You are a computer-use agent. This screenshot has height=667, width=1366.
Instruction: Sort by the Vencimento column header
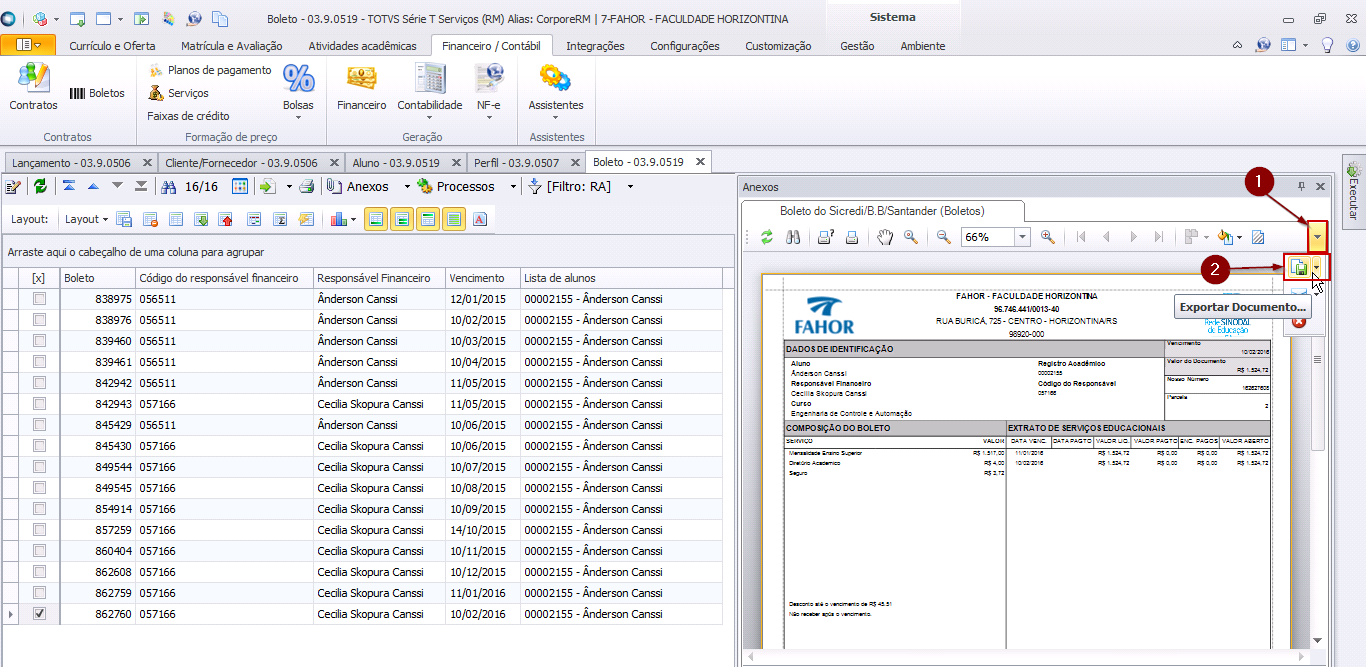[x=476, y=278]
